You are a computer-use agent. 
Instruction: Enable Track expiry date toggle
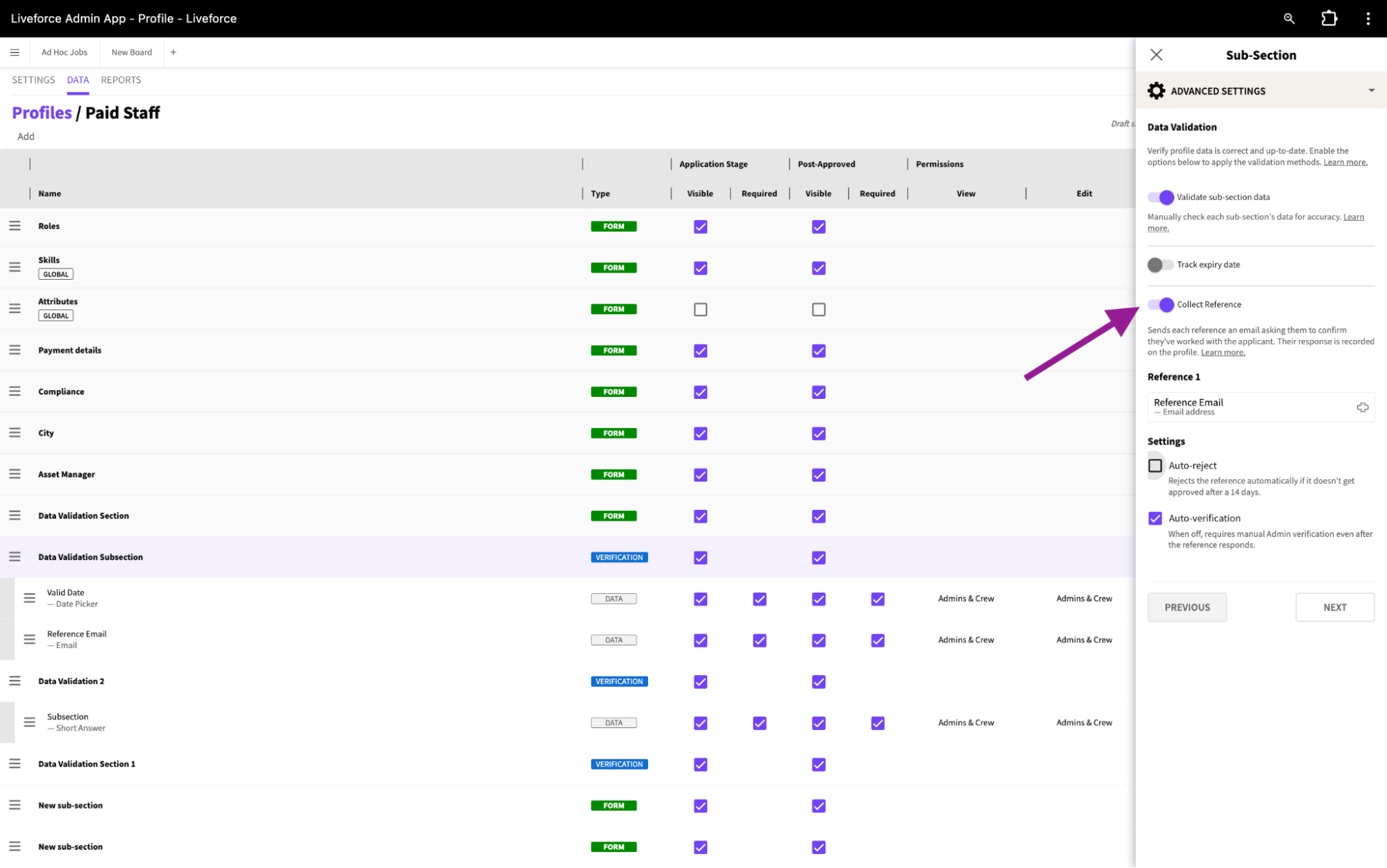(x=1160, y=264)
